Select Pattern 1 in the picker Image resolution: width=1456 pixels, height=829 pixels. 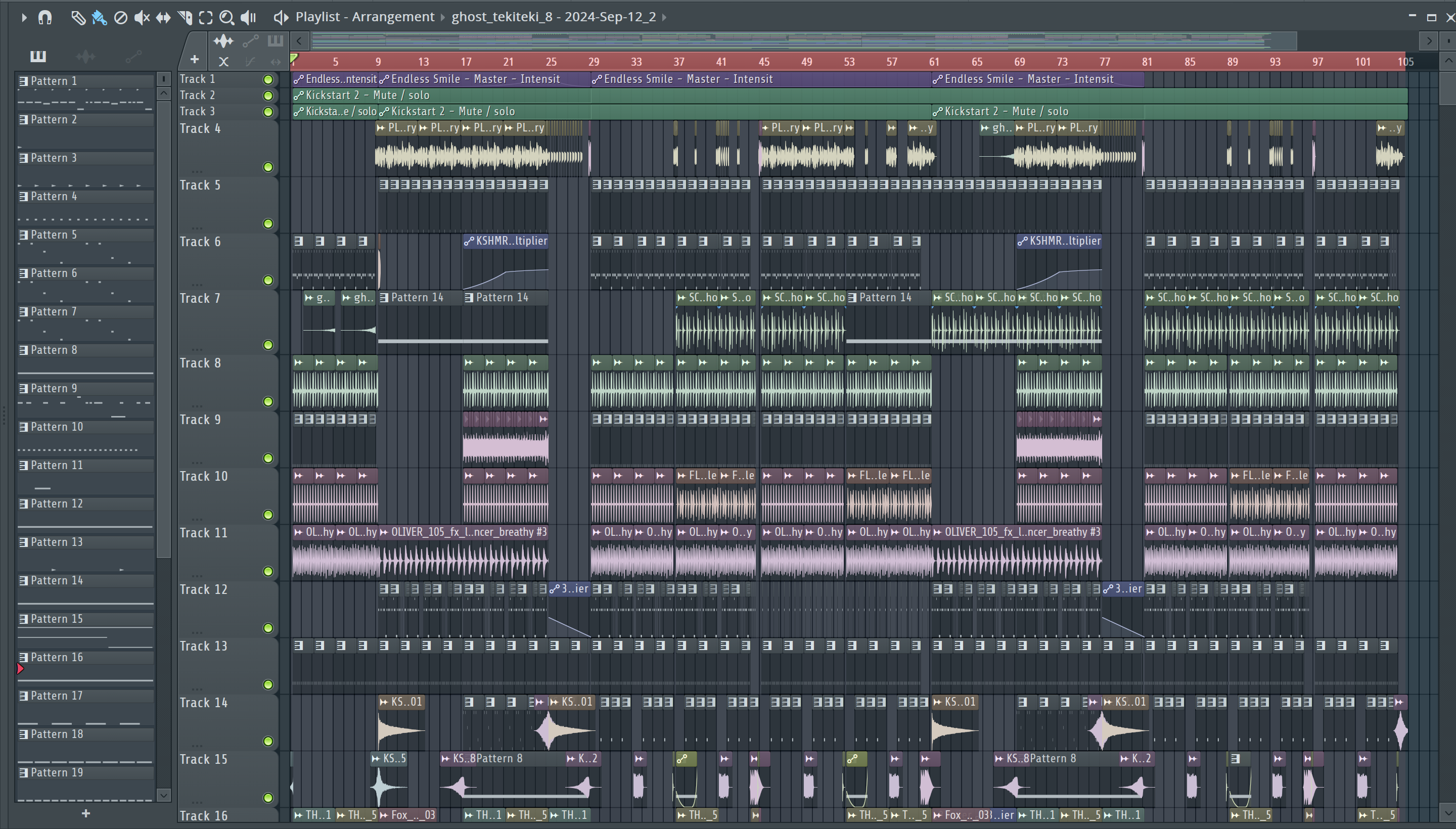pyautogui.click(x=85, y=81)
